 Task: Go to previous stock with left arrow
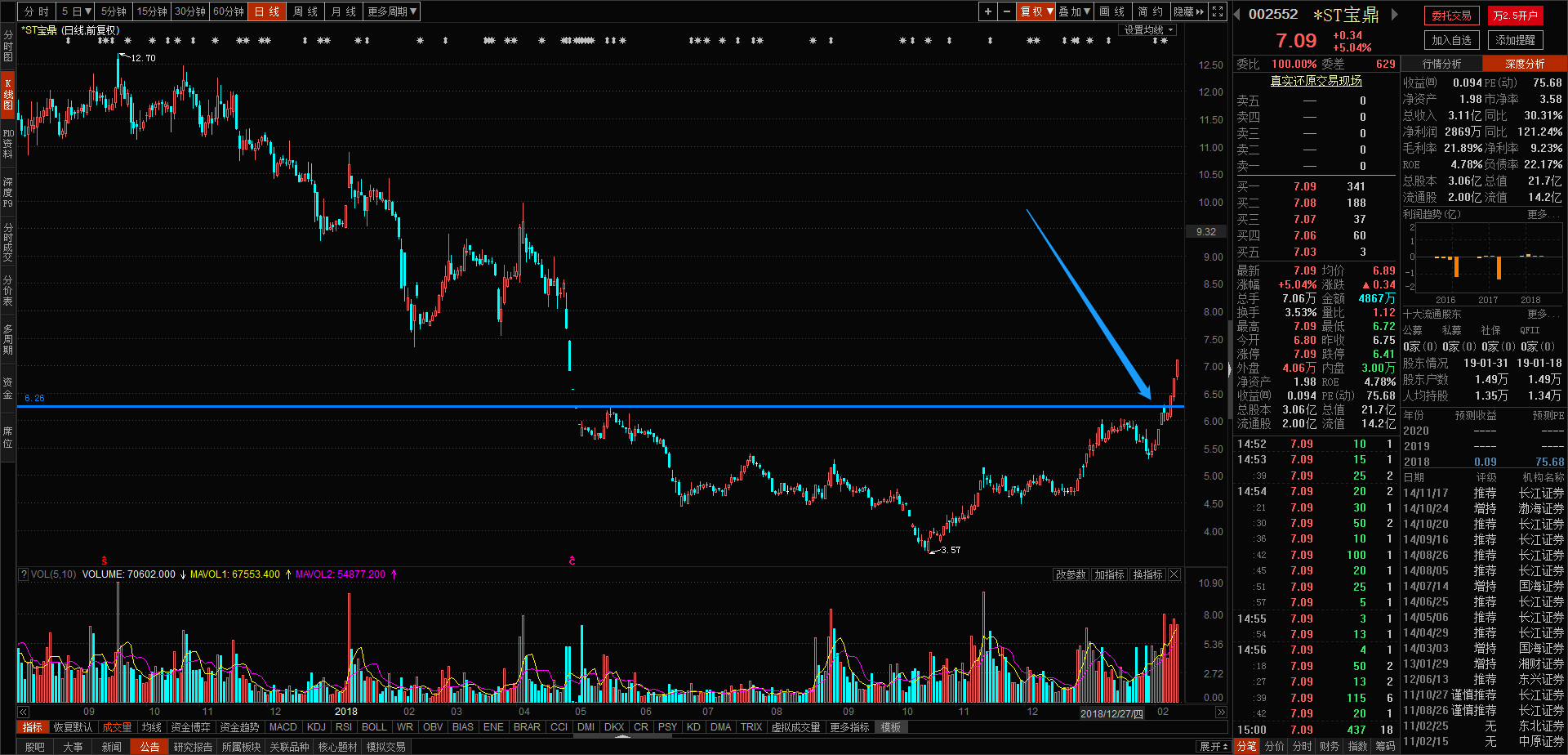pyautogui.click(x=1237, y=14)
